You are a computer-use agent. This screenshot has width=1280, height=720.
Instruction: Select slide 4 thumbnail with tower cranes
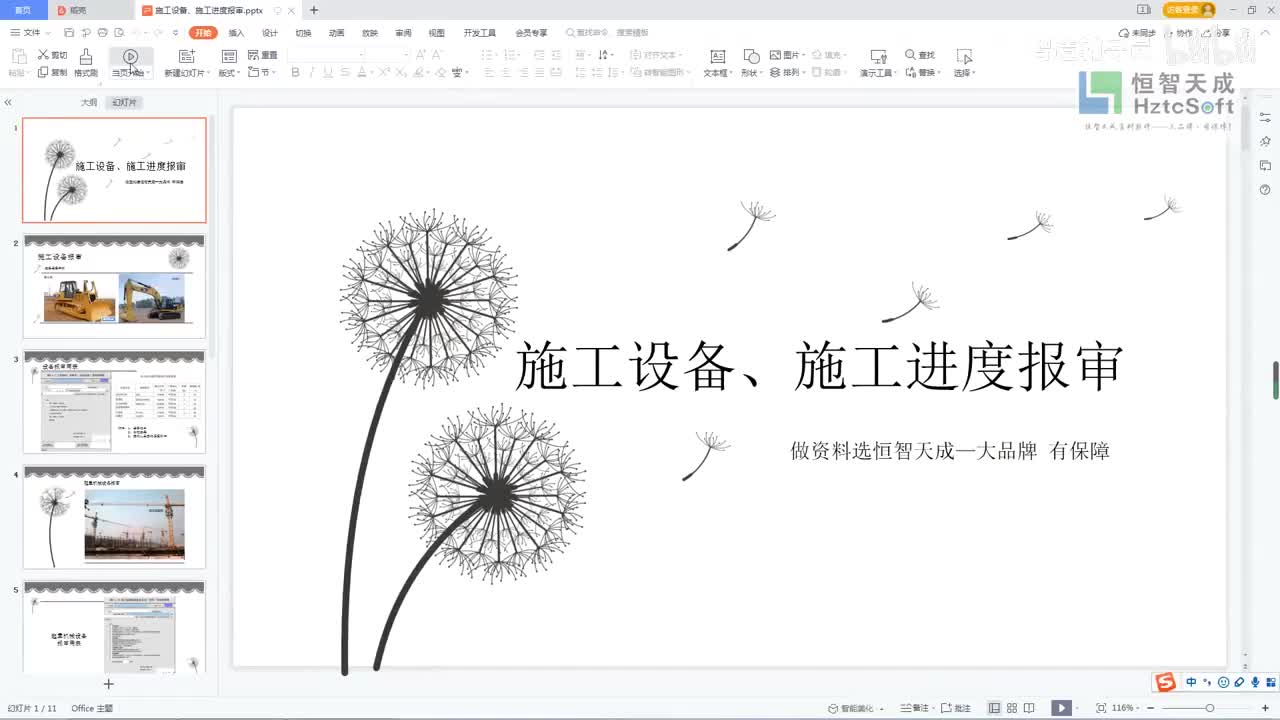[x=114, y=517]
